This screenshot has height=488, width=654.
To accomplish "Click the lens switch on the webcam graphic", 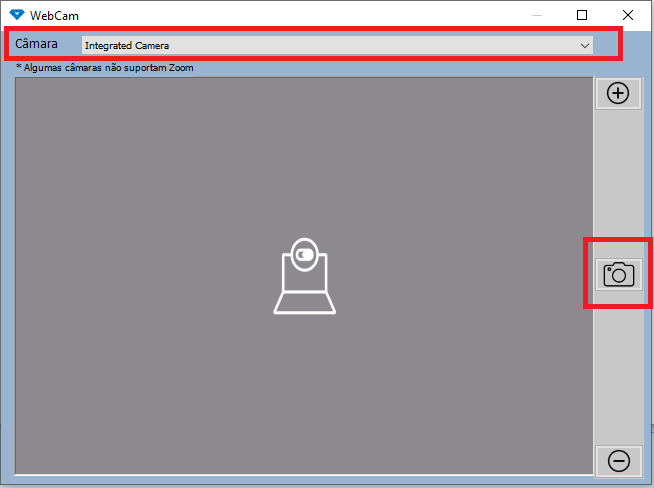I will click(306, 255).
